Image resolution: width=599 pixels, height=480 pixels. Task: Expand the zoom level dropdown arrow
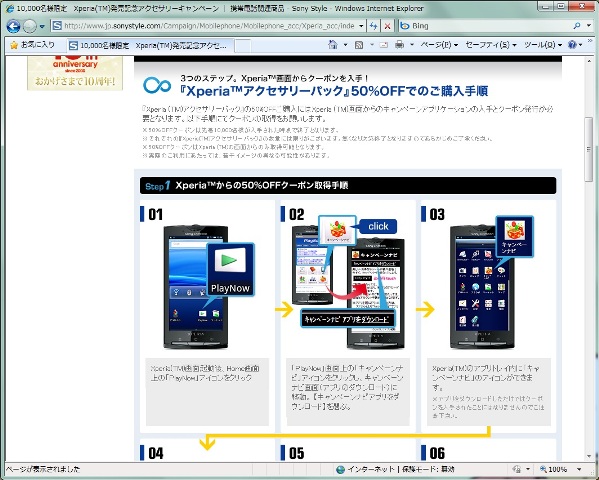(579, 469)
